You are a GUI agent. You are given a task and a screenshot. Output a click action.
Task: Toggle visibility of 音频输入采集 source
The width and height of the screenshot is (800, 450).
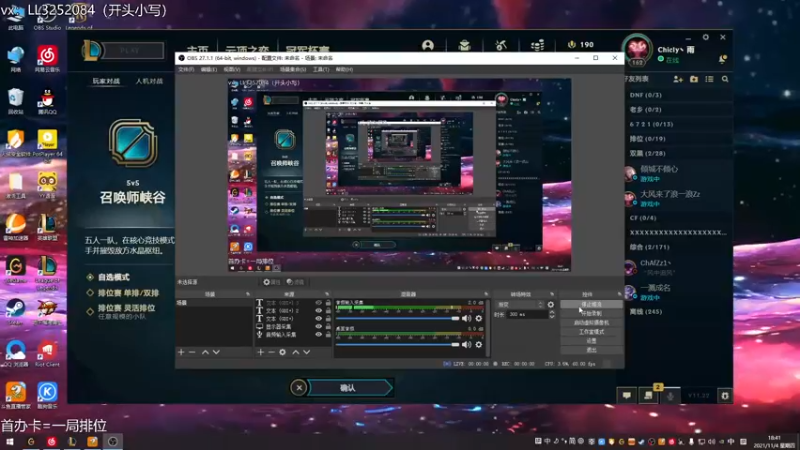(318, 335)
